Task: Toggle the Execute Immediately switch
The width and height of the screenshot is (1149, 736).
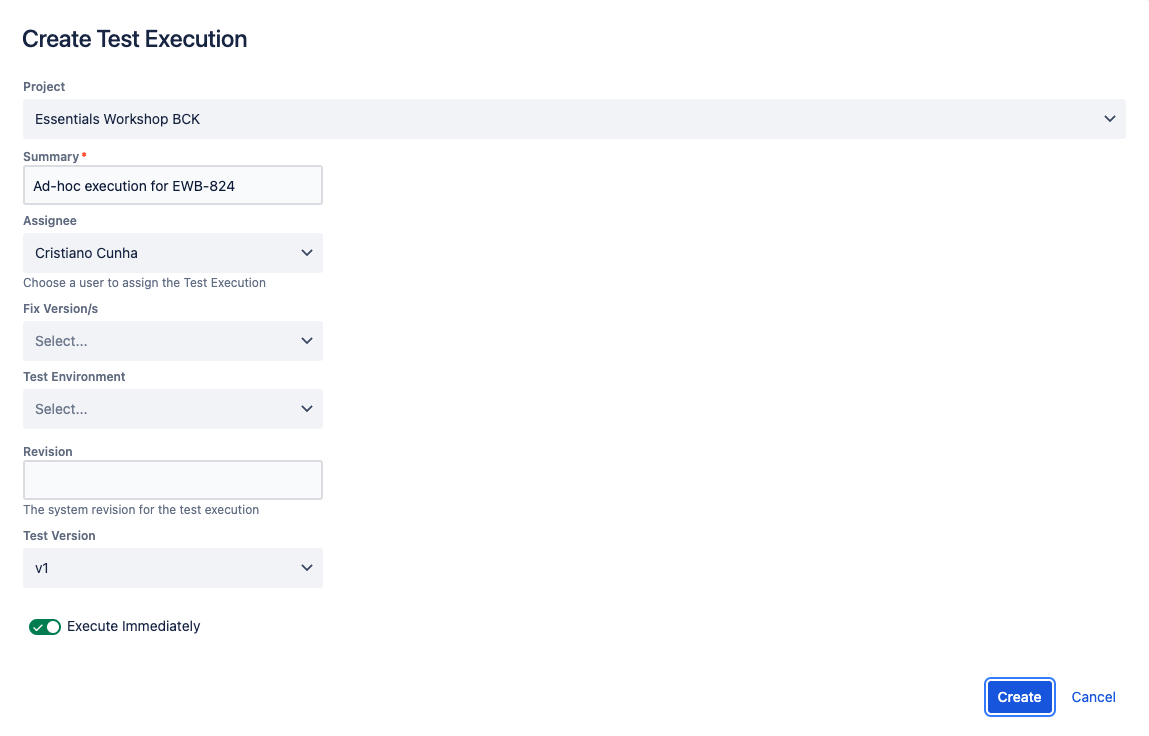Action: [45, 627]
